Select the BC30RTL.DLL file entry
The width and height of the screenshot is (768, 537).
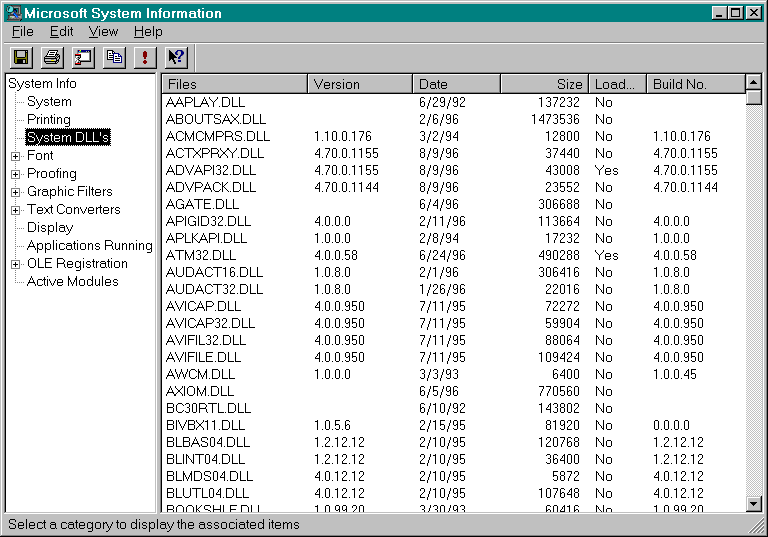click(x=209, y=409)
